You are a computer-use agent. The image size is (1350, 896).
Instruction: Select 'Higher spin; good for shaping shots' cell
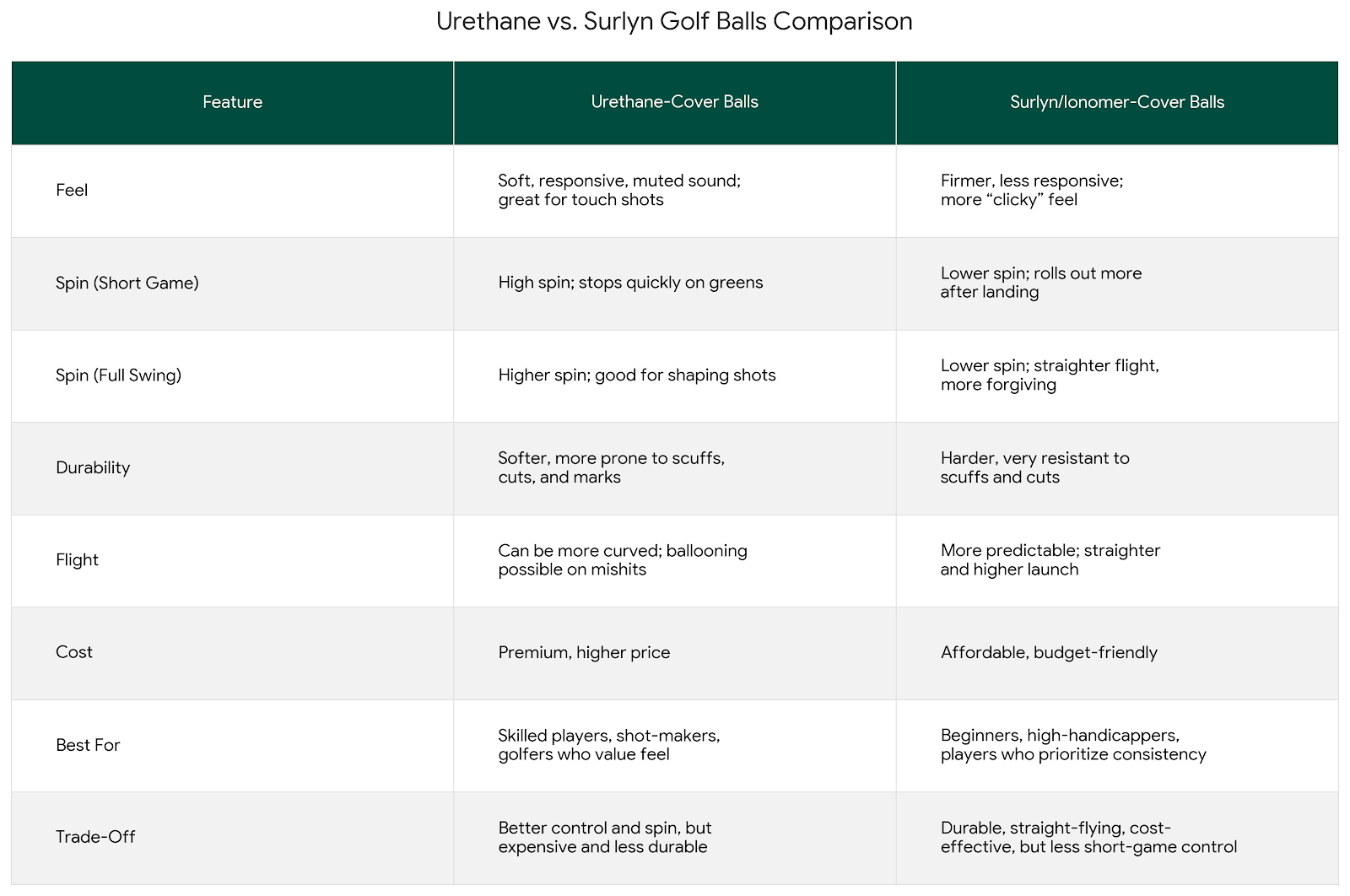637,375
